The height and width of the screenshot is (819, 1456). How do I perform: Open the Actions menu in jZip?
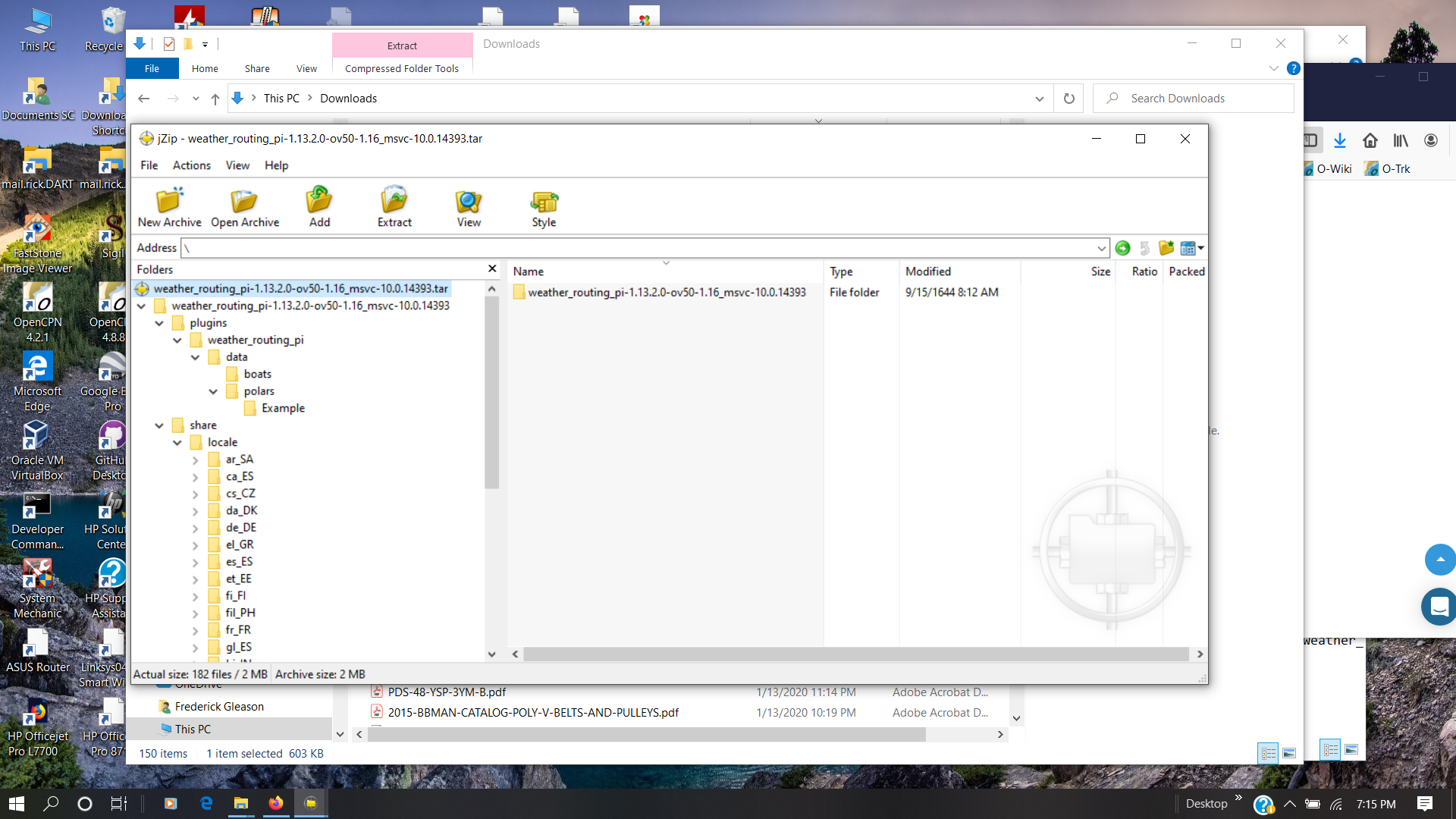[191, 165]
